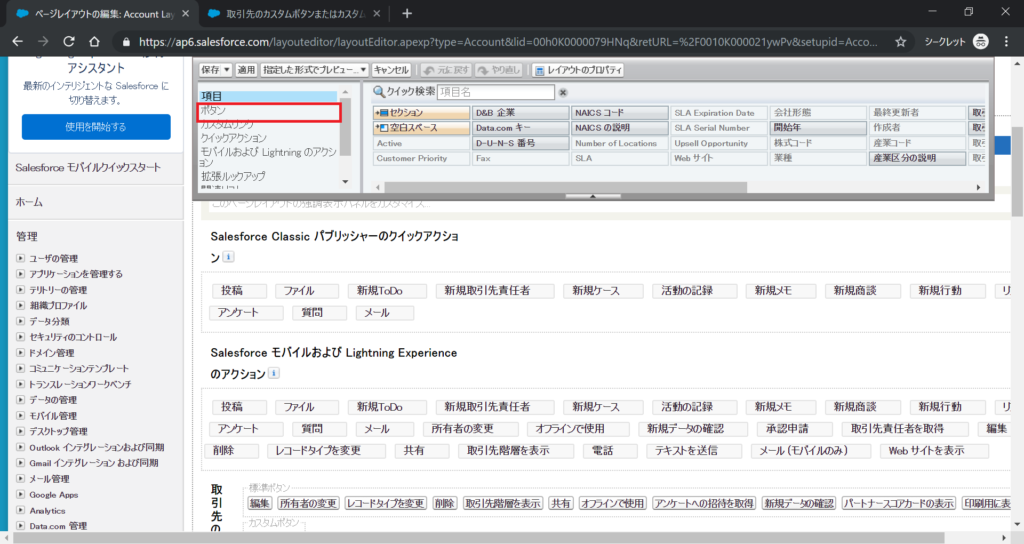1024x544 pixels.
Task: Click the キャンセル button in toolbar
Action: [x=391, y=70]
